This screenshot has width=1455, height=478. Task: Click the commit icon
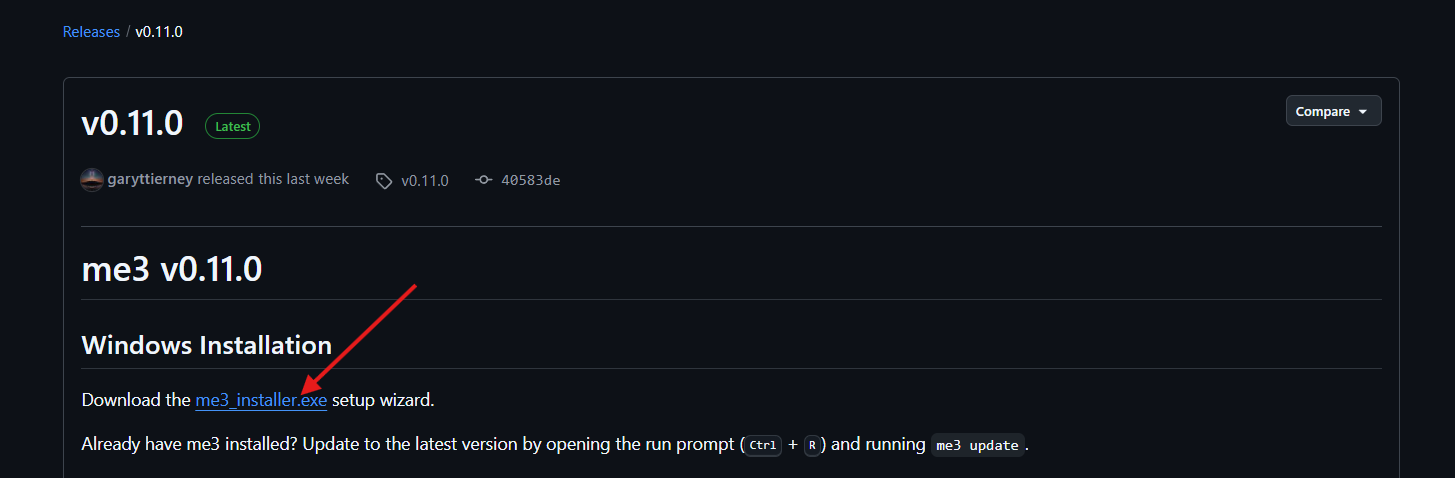click(484, 180)
